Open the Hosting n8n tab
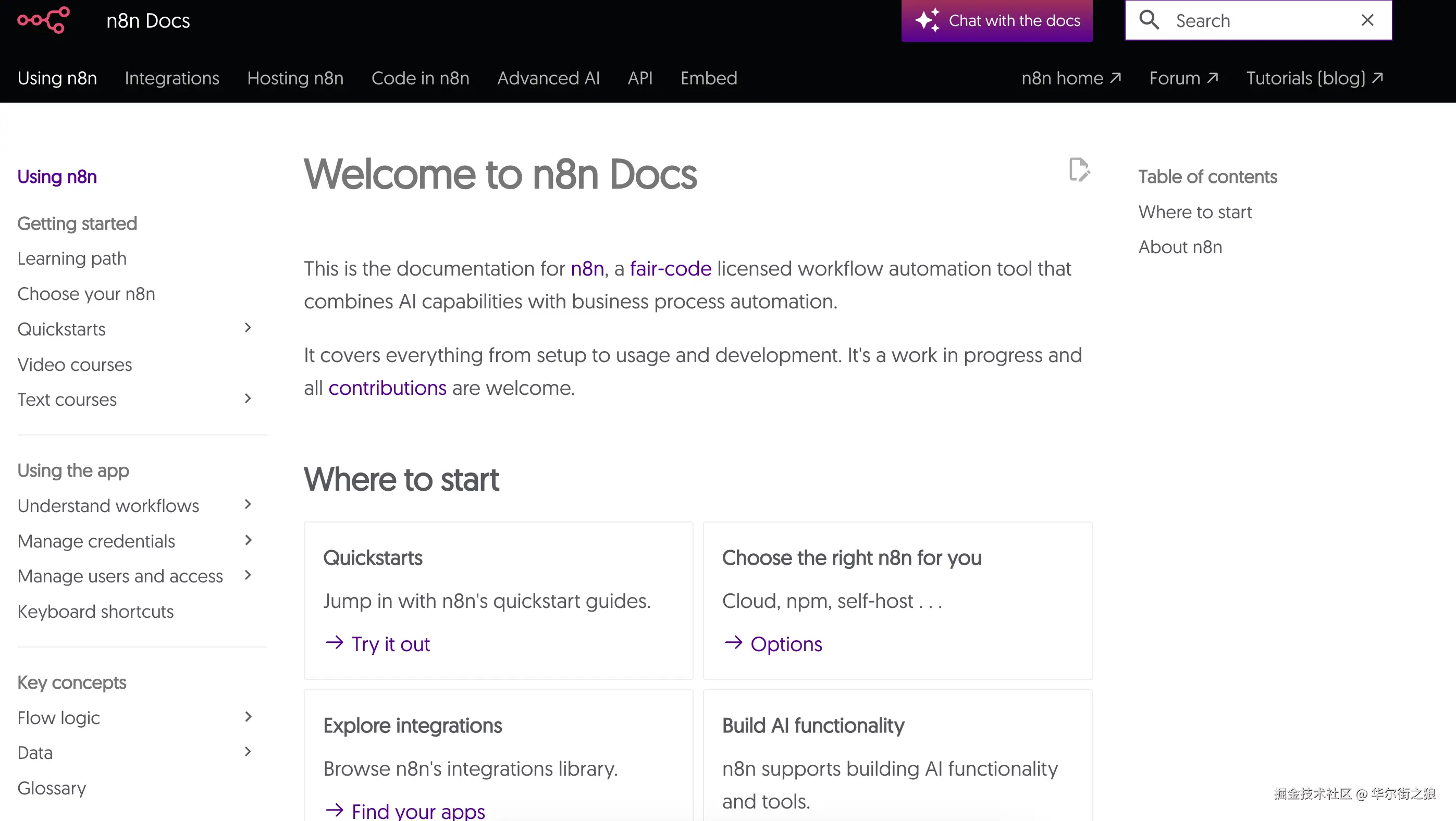This screenshot has width=1456, height=821. point(295,78)
